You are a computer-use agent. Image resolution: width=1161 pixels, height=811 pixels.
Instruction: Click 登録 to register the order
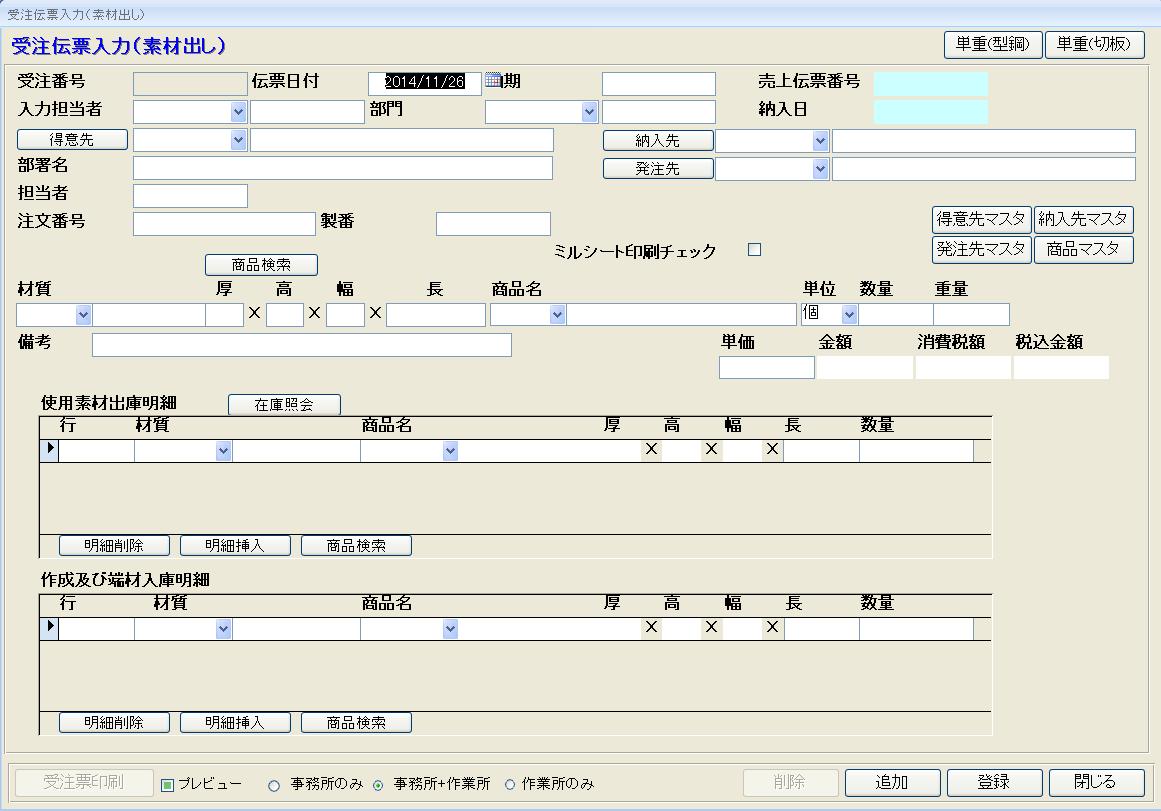[x=994, y=782]
